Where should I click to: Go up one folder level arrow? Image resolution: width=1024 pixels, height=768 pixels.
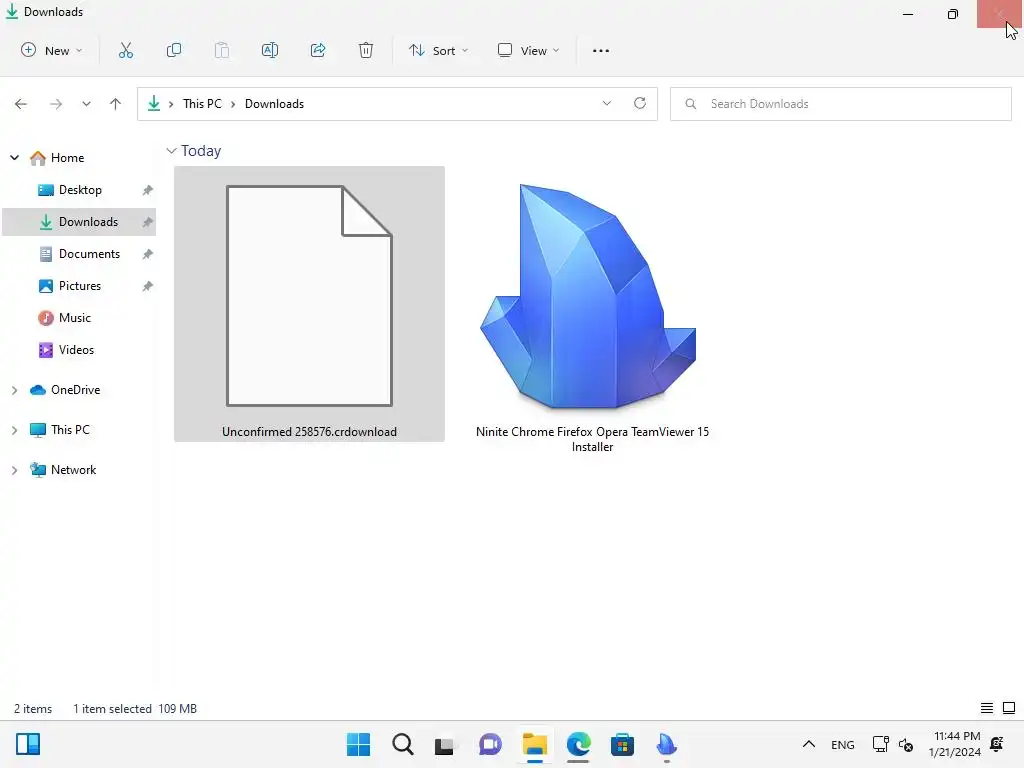pyautogui.click(x=116, y=104)
